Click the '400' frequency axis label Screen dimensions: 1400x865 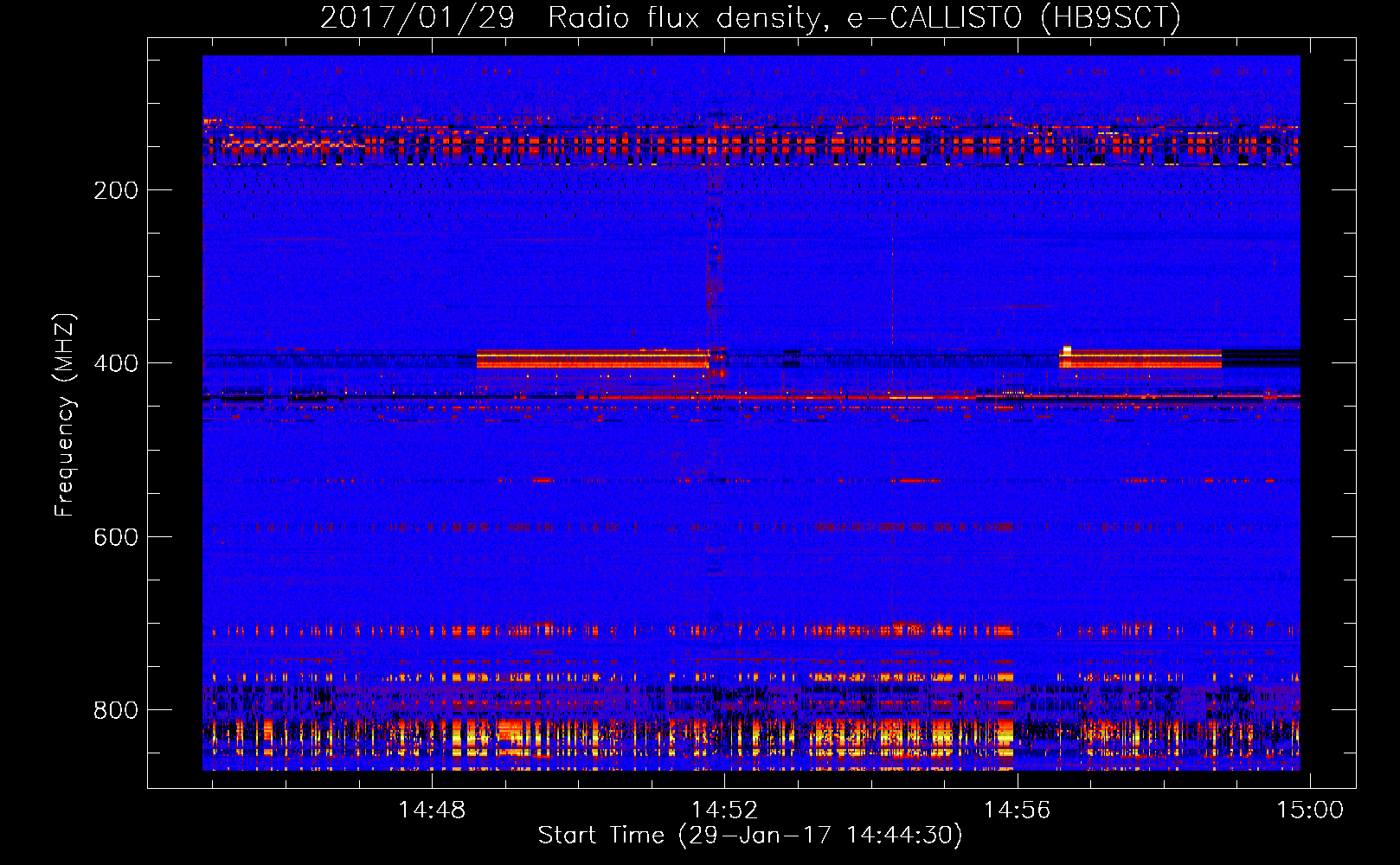click(x=116, y=363)
